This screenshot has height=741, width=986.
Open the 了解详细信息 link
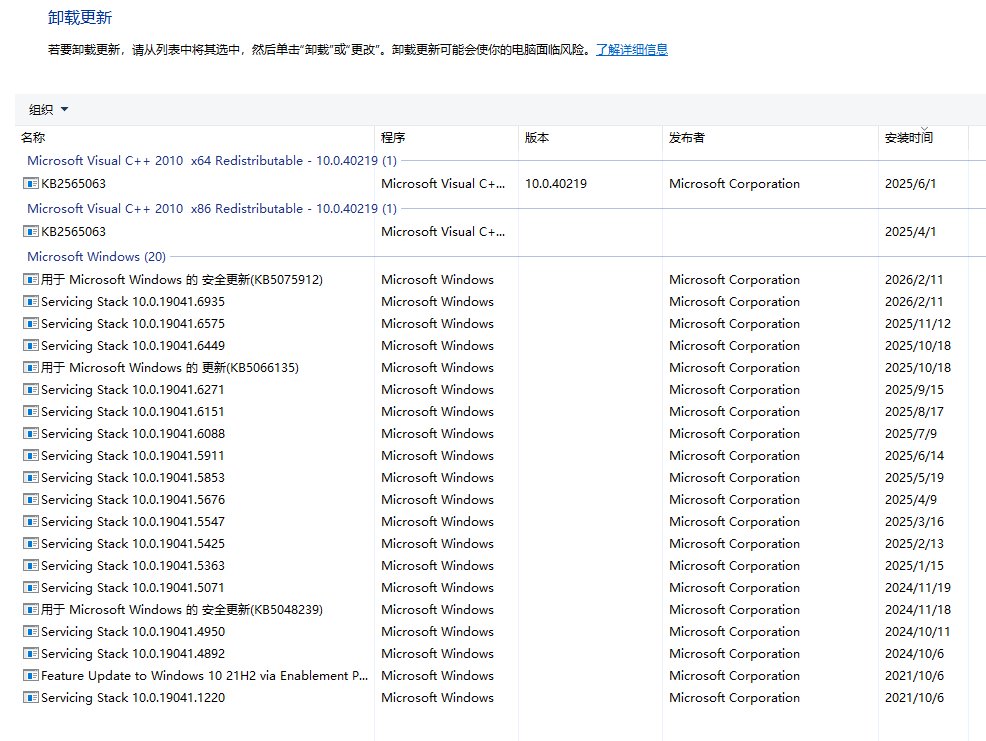pyautogui.click(x=632, y=49)
